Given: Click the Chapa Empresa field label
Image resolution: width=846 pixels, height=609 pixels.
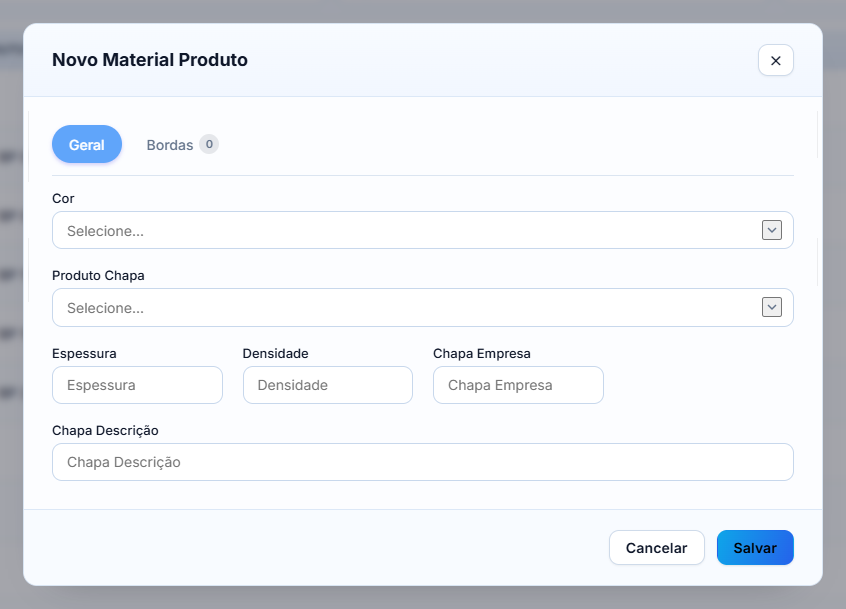Looking at the screenshot, I should [482, 353].
